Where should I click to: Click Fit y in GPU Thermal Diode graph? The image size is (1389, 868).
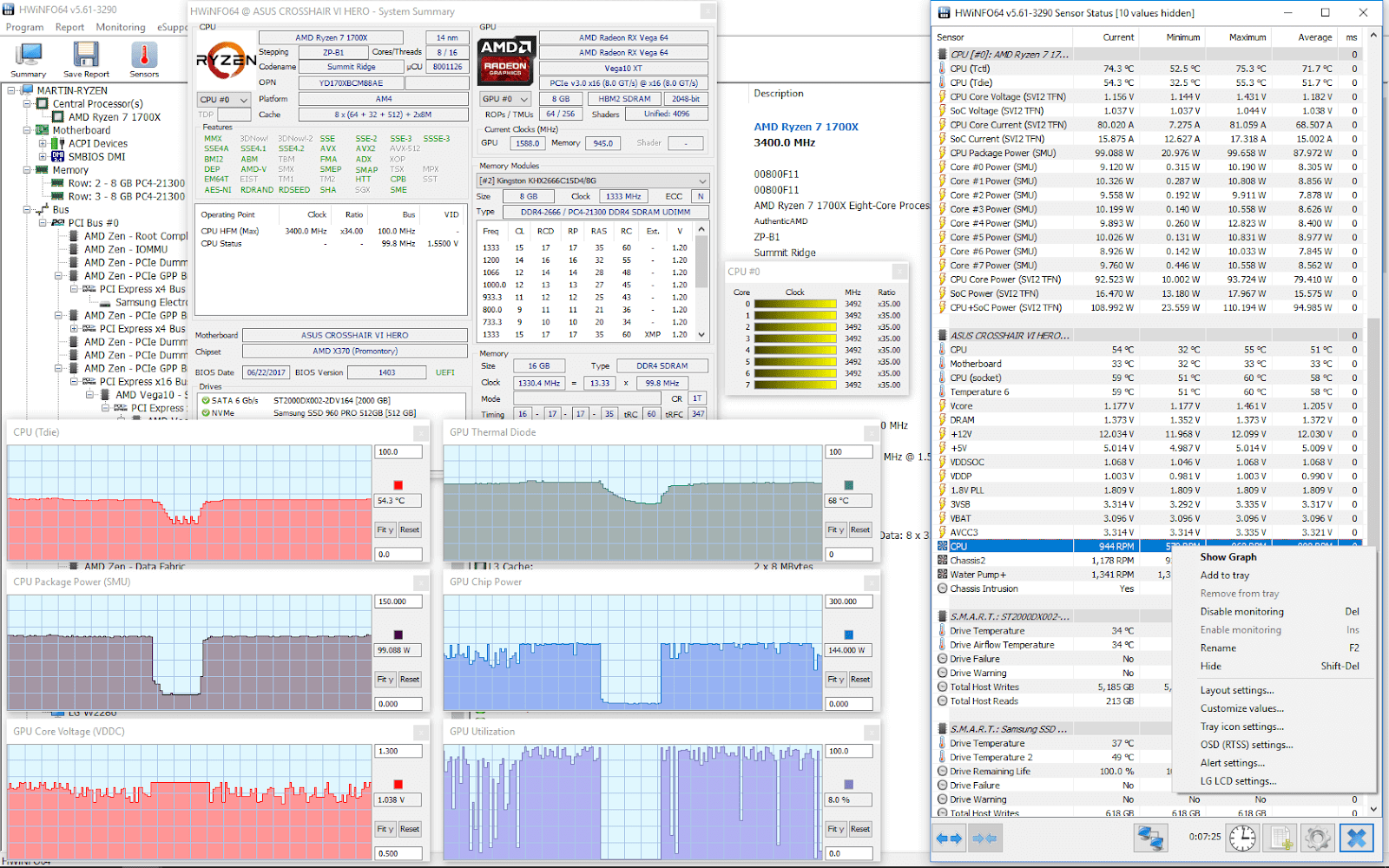click(x=835, y=529)
